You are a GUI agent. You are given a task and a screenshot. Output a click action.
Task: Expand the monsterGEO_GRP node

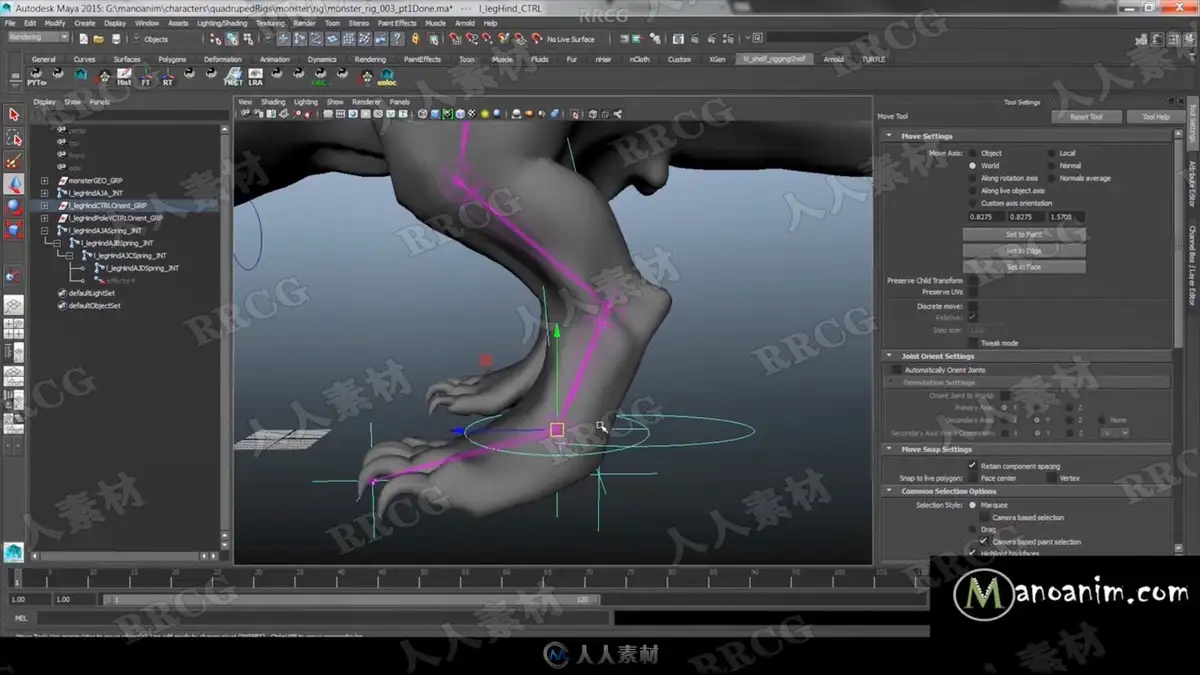pyautogui.click(x=44, y=181)
